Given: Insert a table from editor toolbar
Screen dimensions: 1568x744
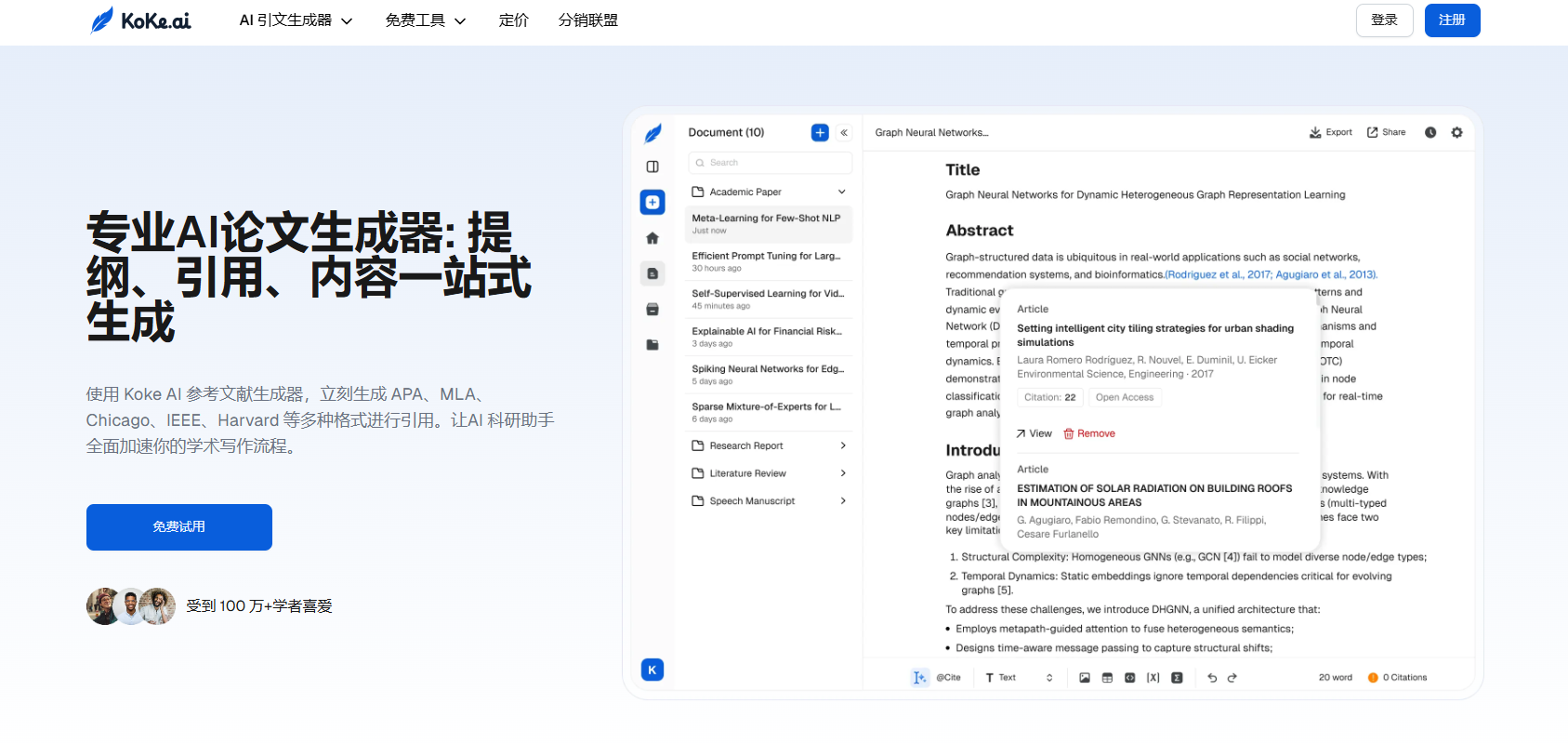Looking at the screenshot, I should [x=1107, y=678].
